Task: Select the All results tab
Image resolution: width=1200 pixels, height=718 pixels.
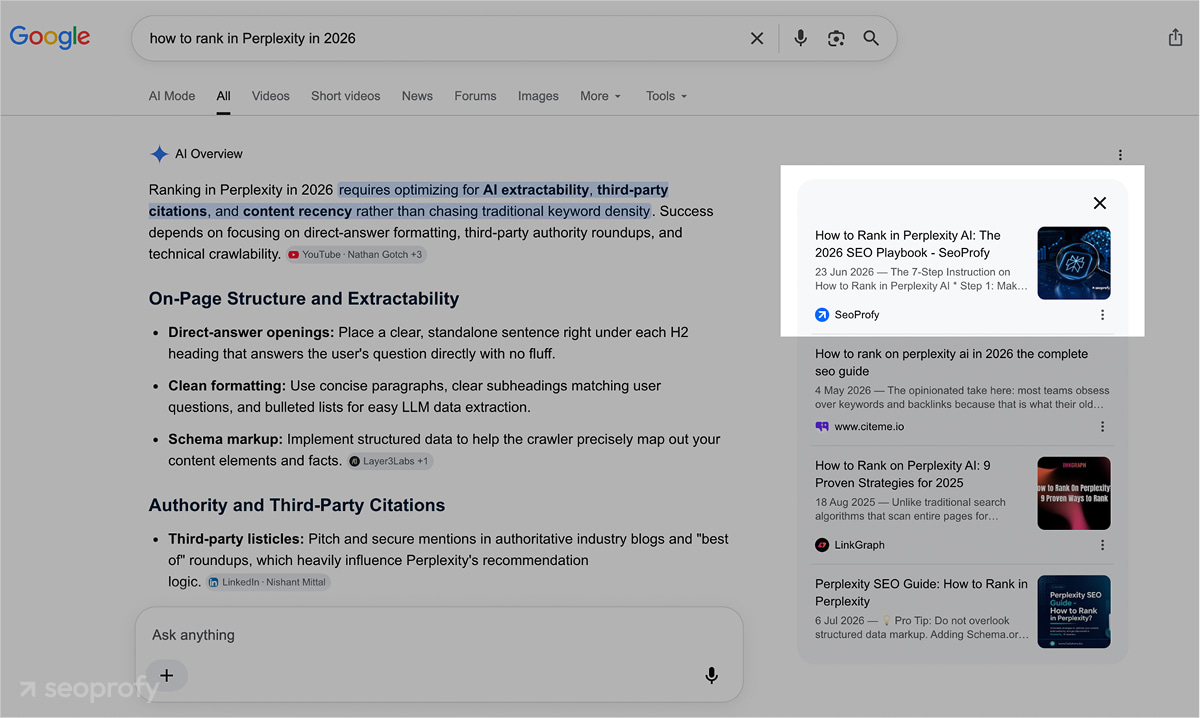Action: [223, 96]
